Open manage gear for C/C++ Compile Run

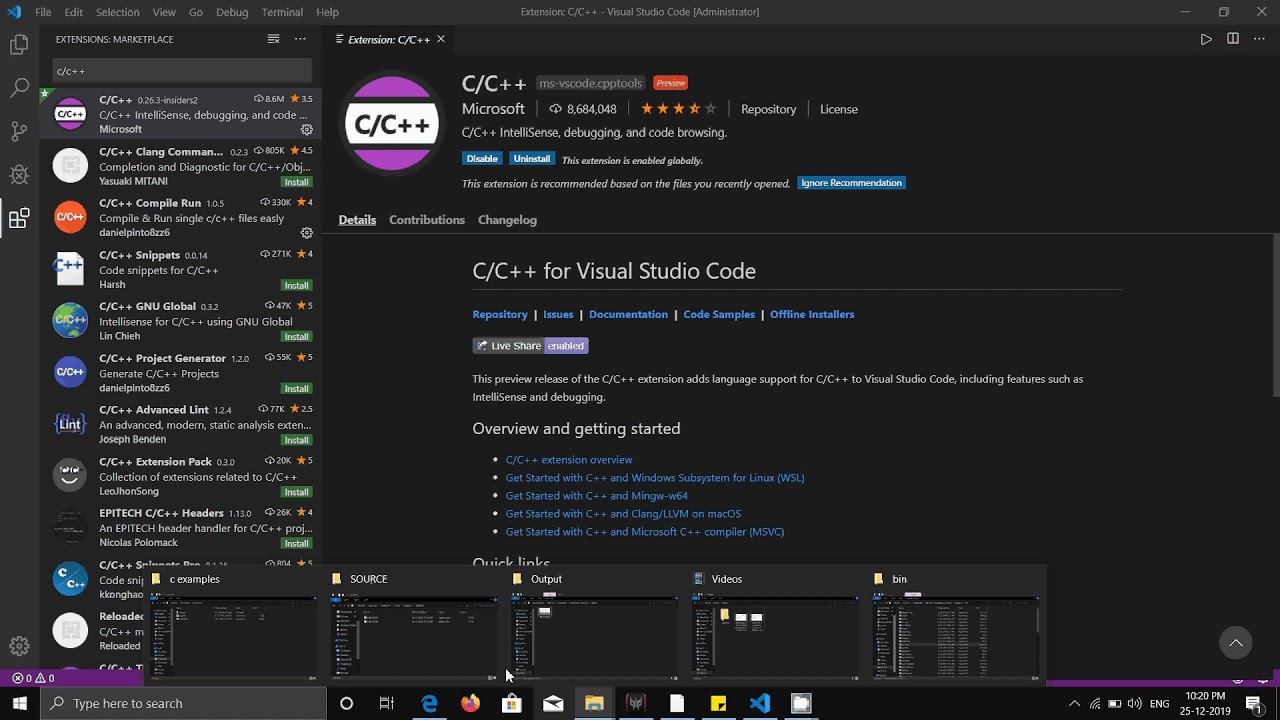pyautogui.click(x=307, y=233)
